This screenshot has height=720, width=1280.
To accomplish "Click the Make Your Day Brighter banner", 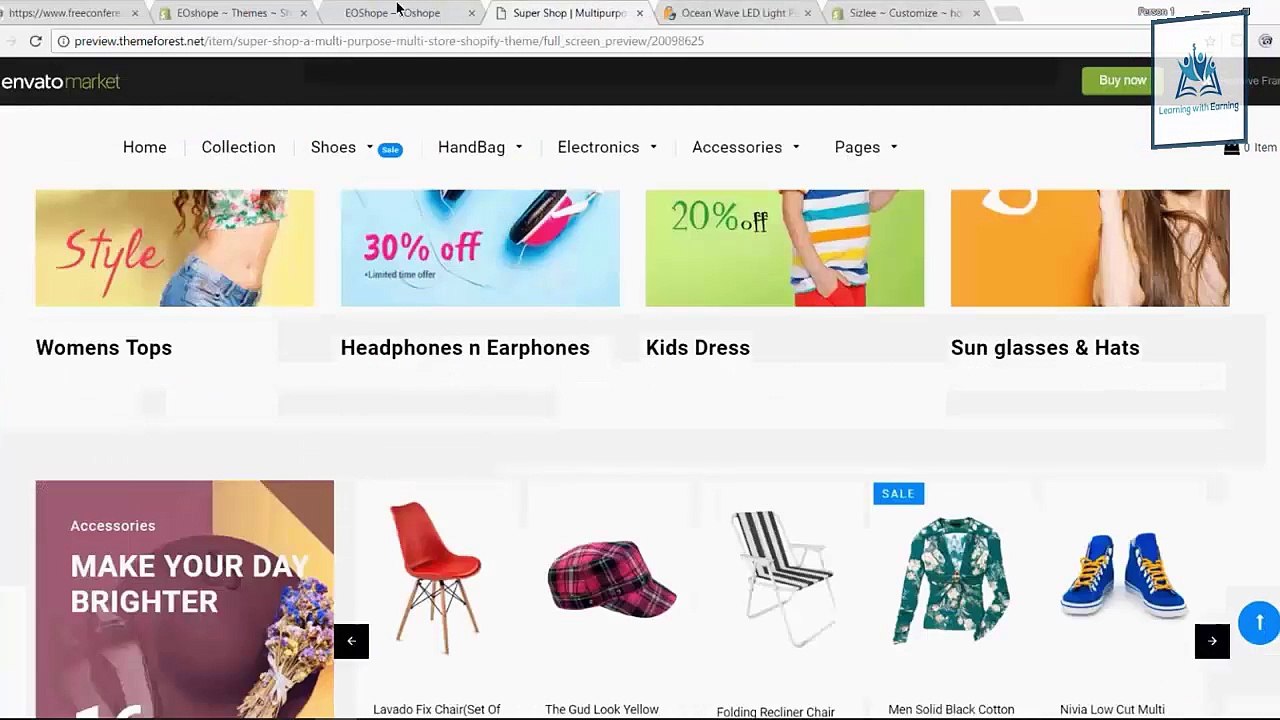I will pos(185,600).
